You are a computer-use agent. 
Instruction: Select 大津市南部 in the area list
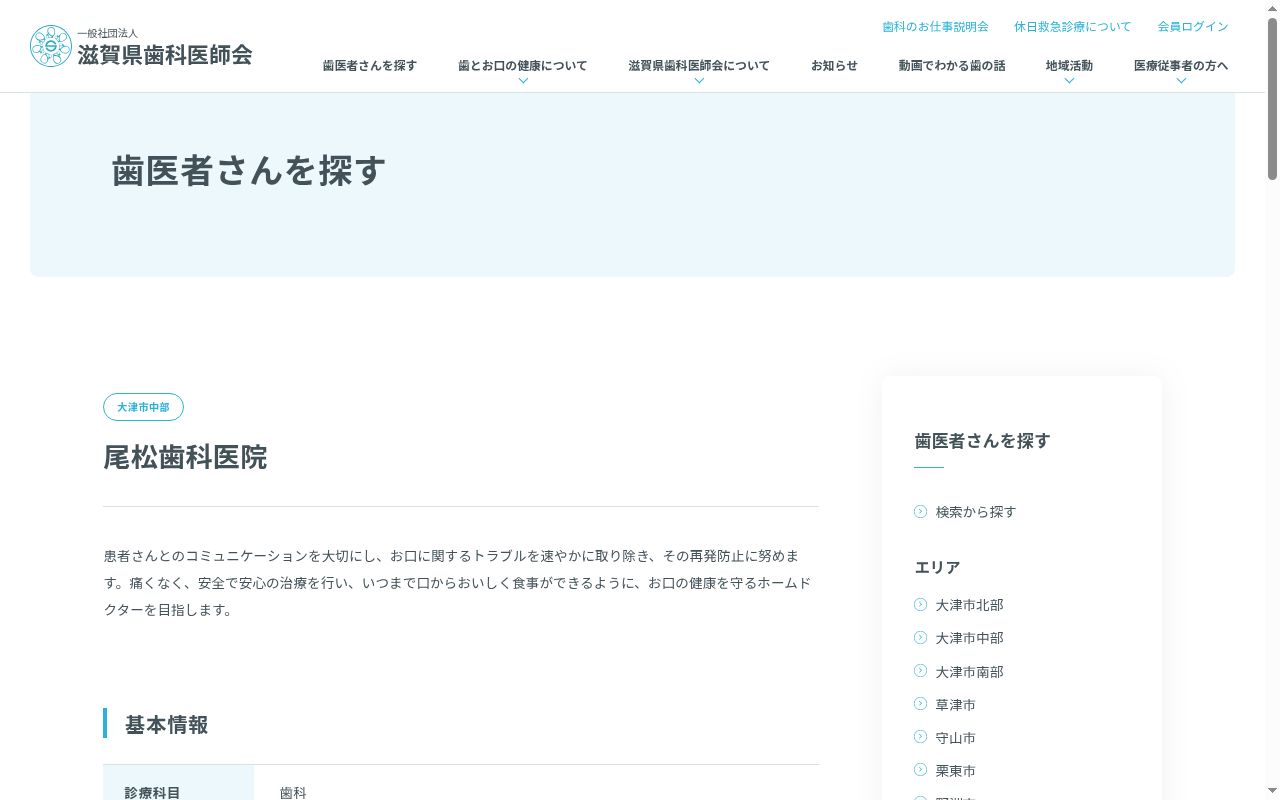970,672
